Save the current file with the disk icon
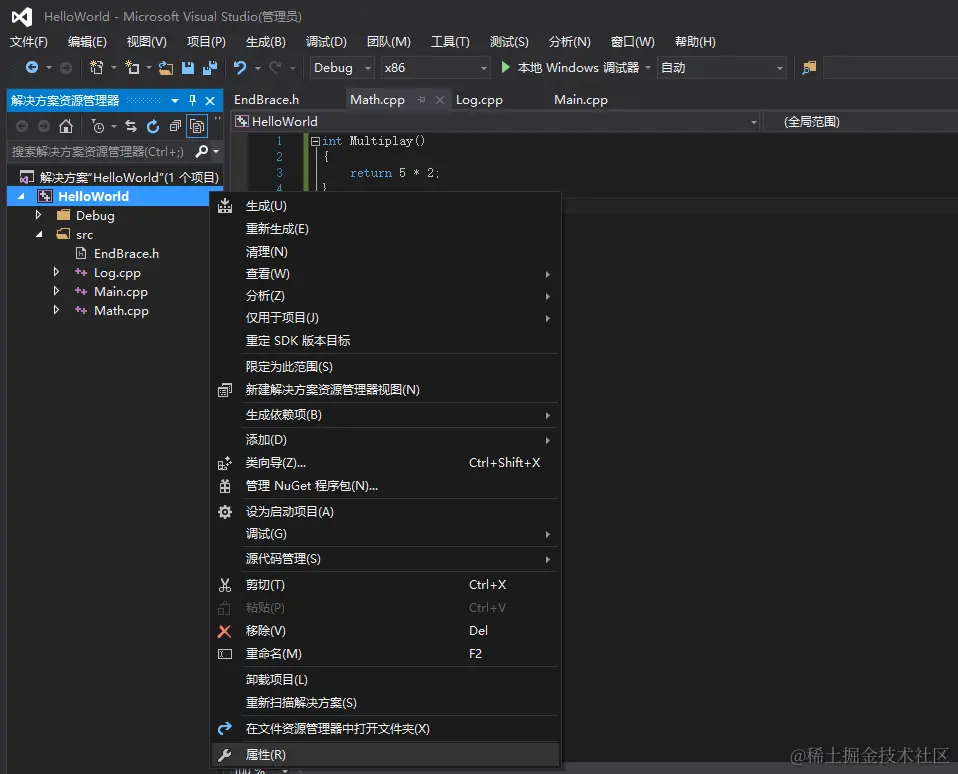 pyautogui.click(x=188, y=68)
